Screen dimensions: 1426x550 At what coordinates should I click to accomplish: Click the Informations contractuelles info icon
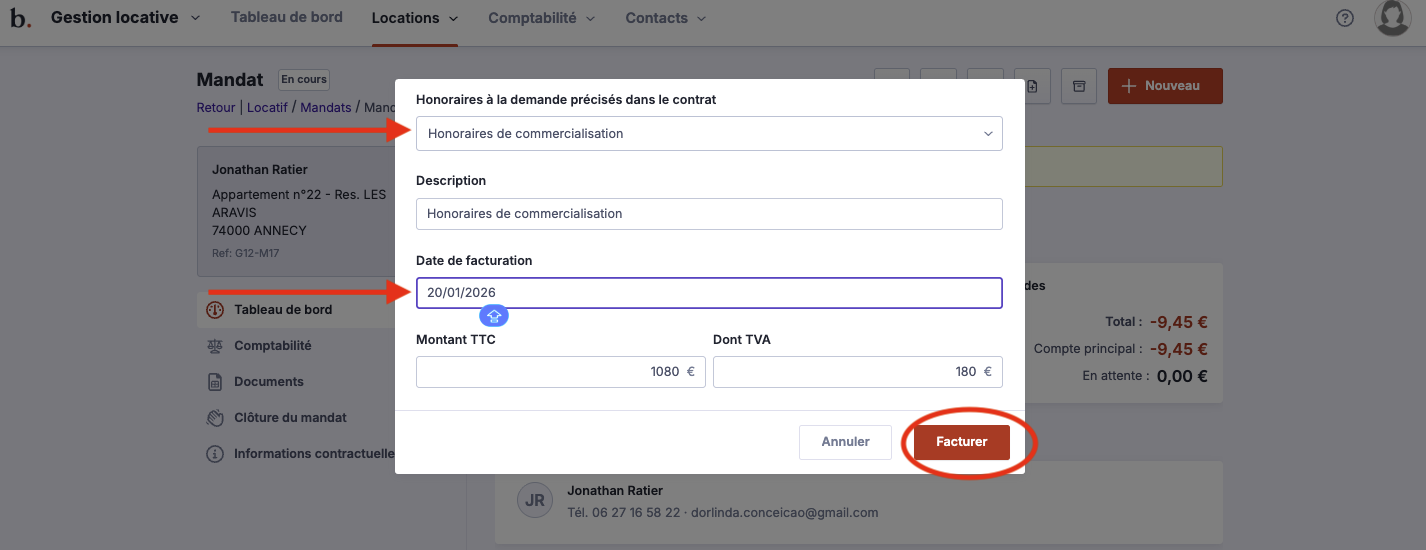tap(214, 454)
